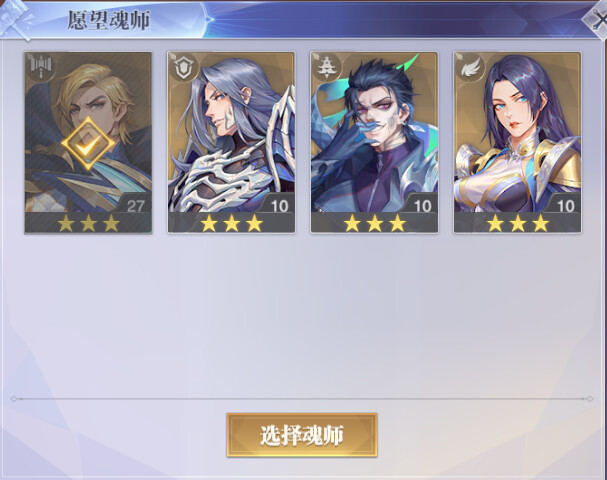Click the tower class icon on dark-haired card

(x=327, y=68)
